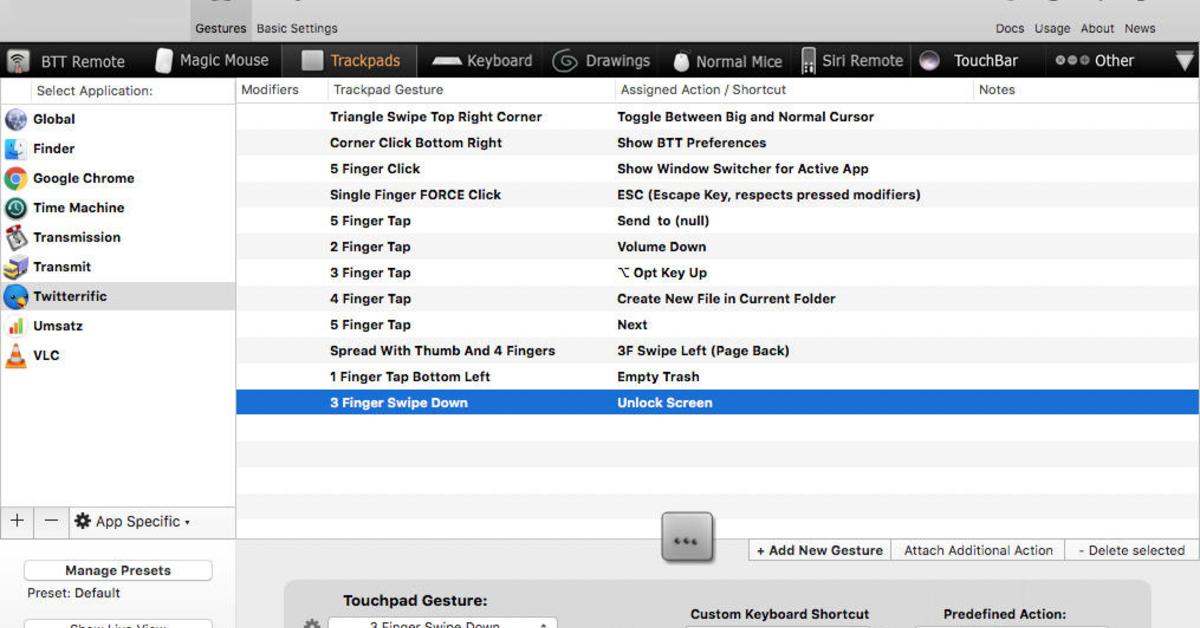The image size is (1200, 628).
Task: Open the Siri Remote tab
Action: tap(852, 61)
